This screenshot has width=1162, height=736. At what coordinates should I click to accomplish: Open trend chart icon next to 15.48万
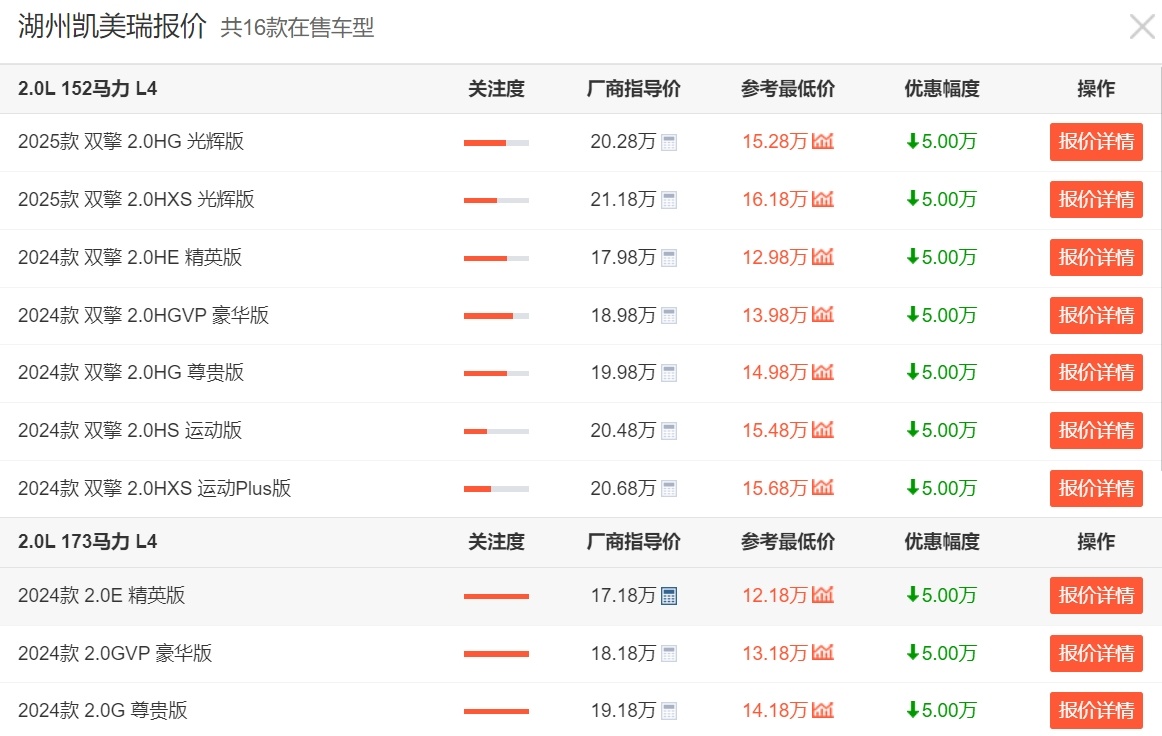pyautogui.click(x=823, y=429)
